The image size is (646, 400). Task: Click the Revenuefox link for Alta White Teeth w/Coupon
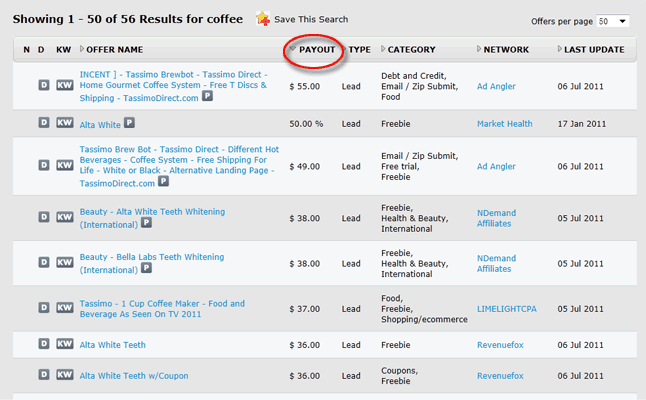coord(500,376)
